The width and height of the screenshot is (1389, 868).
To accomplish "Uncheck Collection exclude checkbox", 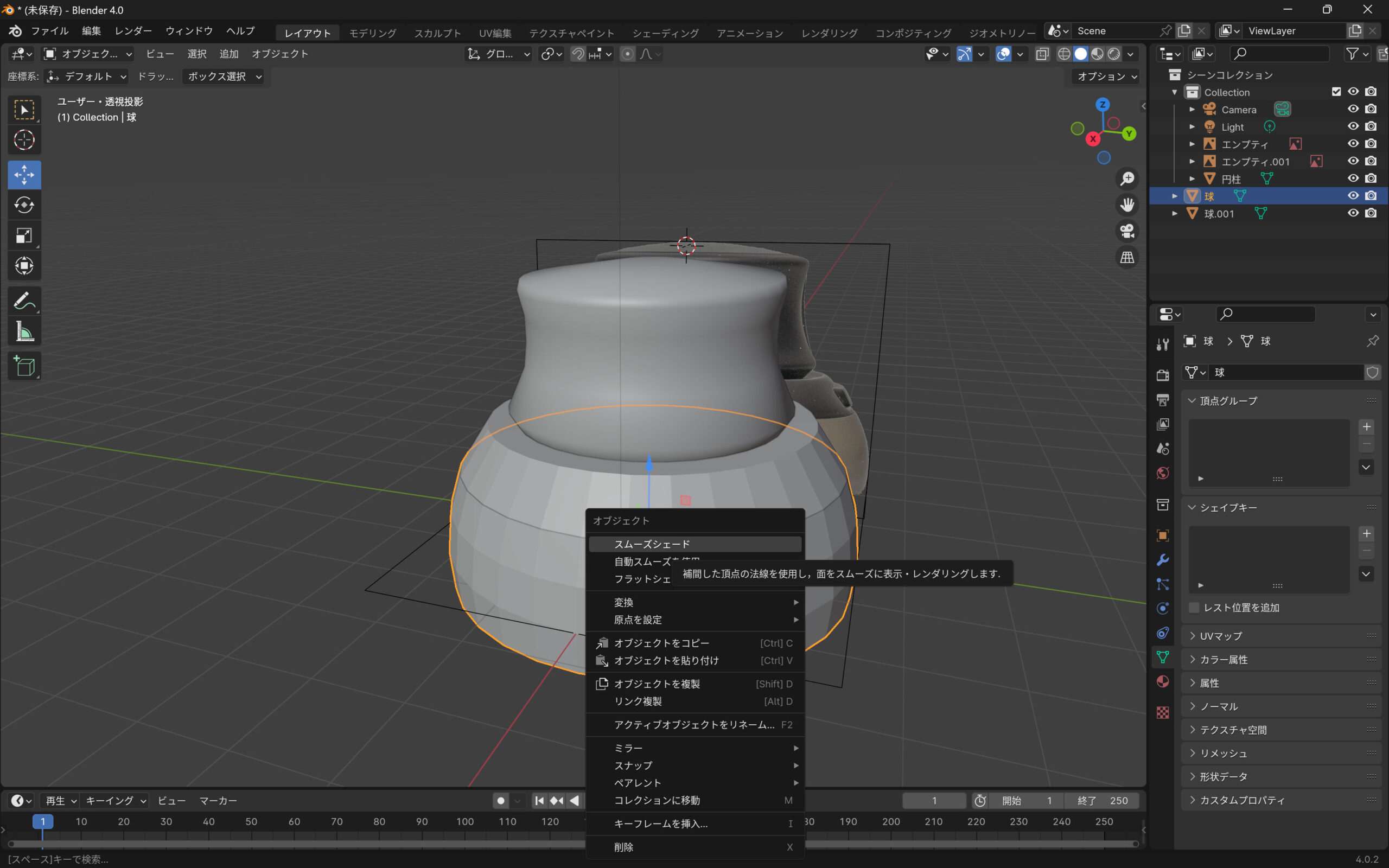I will point(1336,92).
